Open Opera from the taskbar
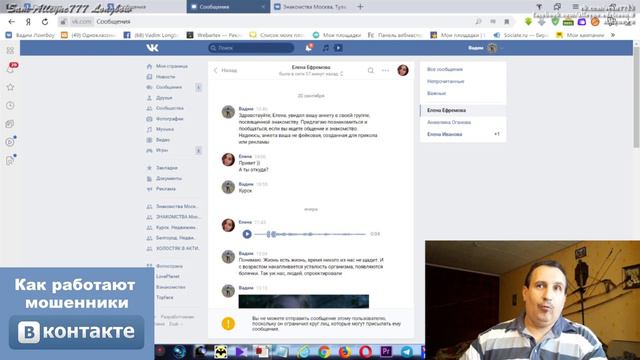The height and width of the screenshot is (360, 640). coord(365,351)
